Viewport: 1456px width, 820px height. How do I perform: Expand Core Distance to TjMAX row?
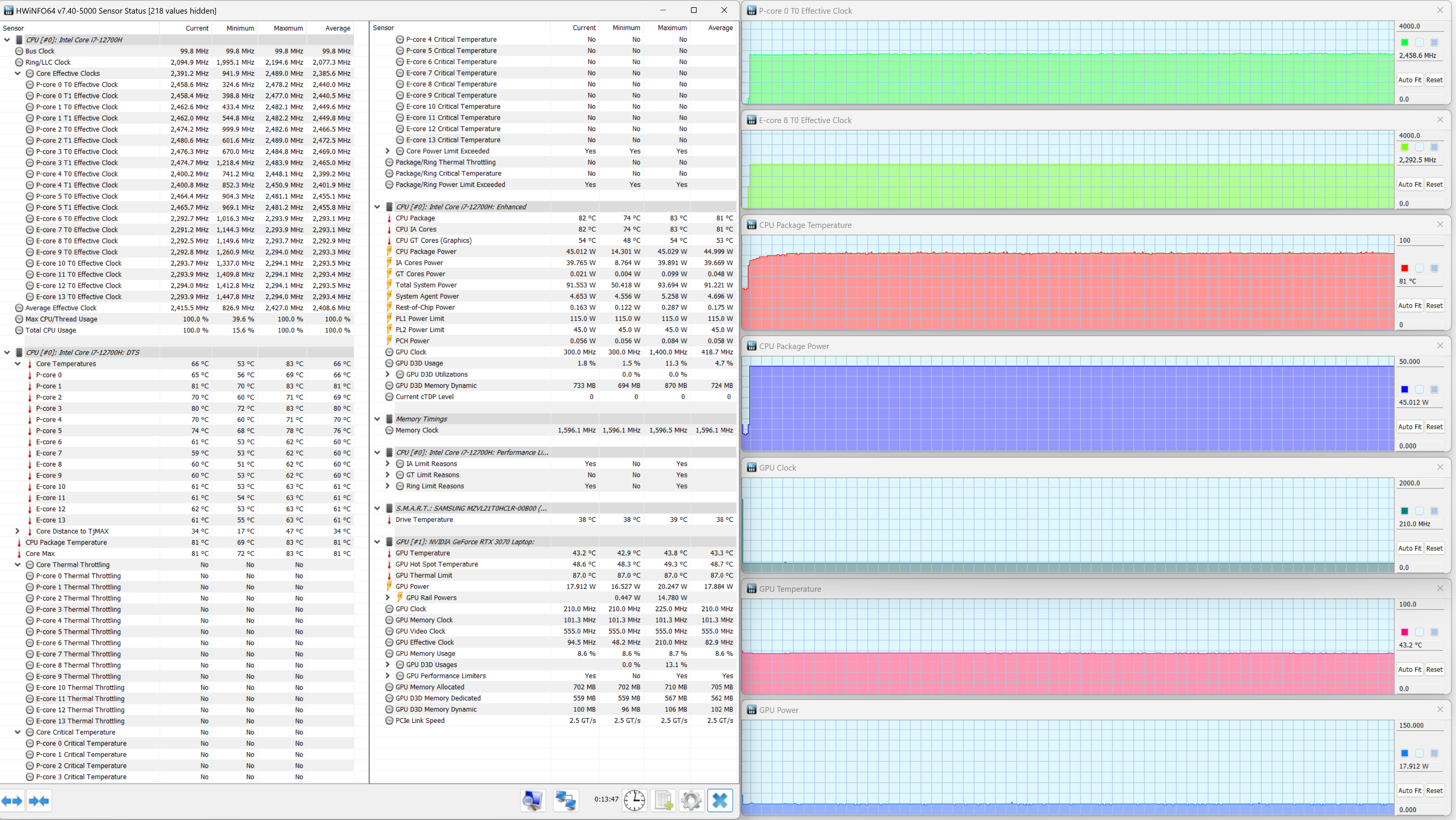point(17,531)
